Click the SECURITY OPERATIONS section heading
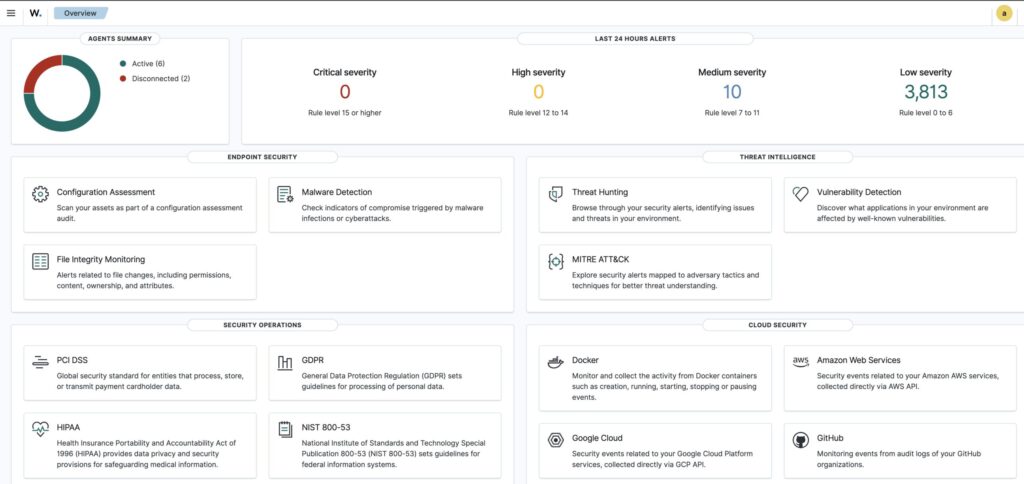The width and height of the screenshot is (1024, 484). click(262, 325)
